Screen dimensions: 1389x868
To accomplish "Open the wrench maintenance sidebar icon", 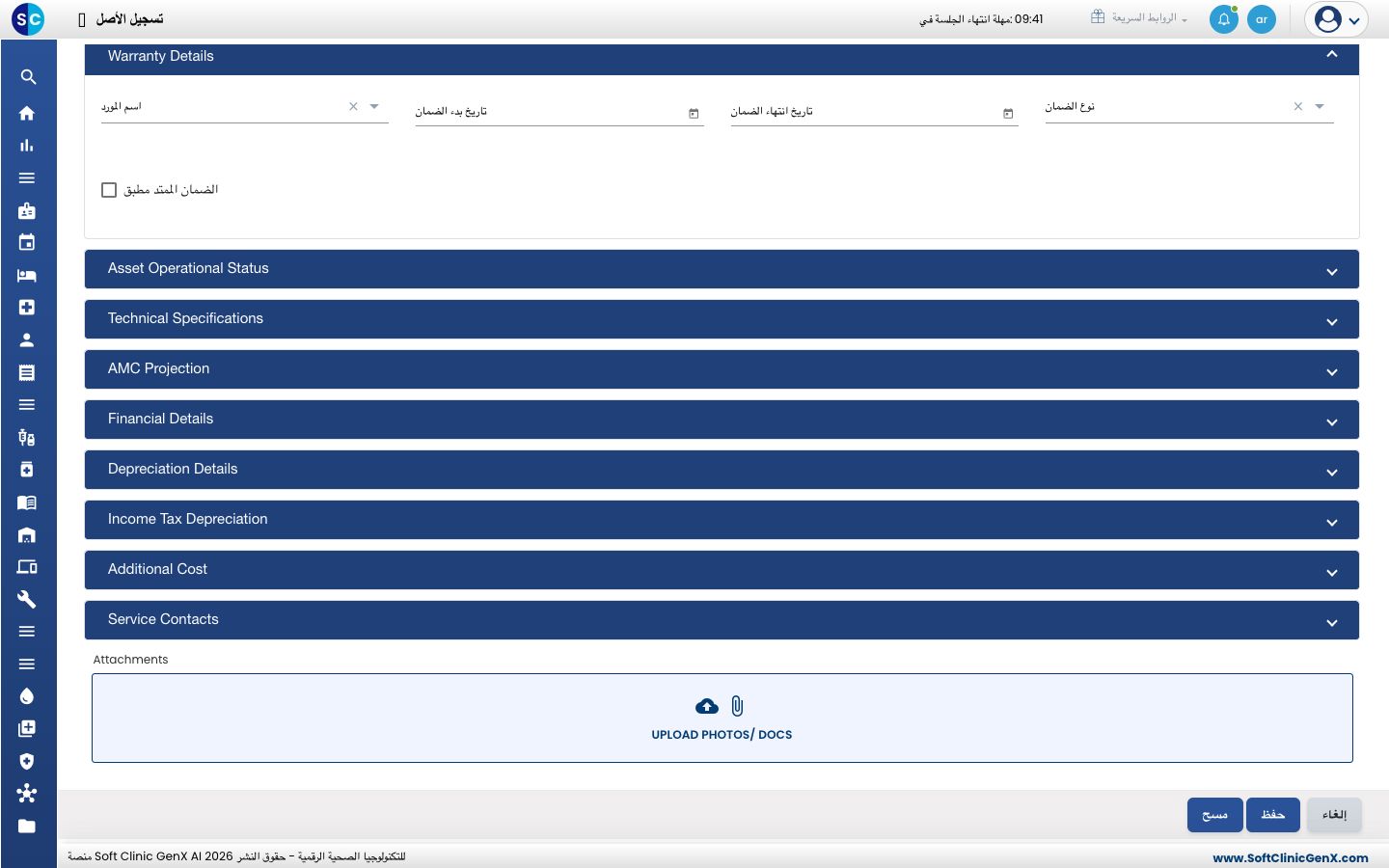I will click(27, 599).
